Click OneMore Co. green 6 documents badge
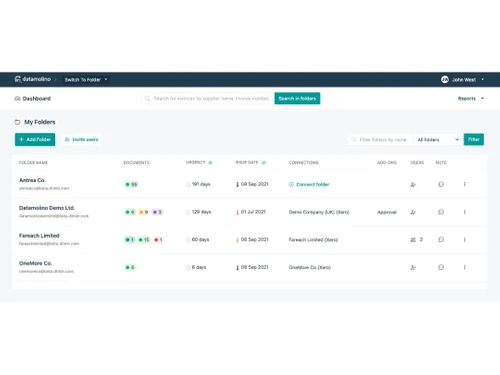 (x=130, y=267)
